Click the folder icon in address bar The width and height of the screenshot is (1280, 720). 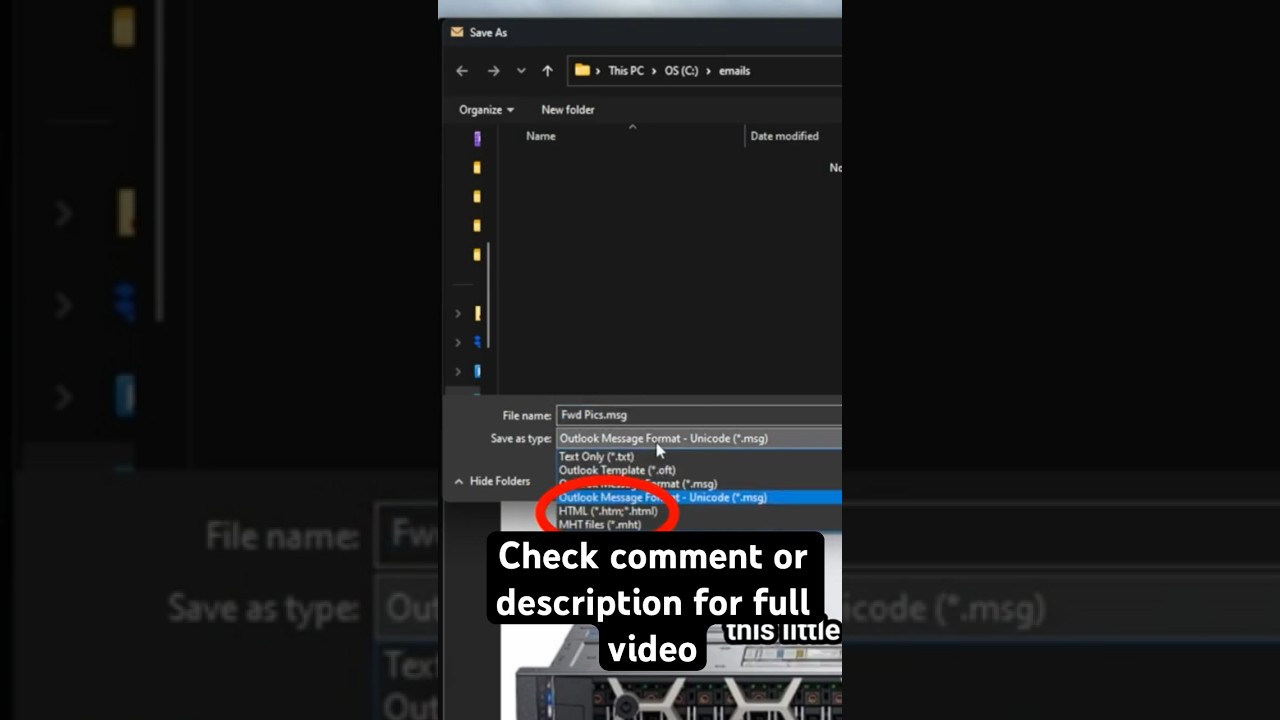[x=582, y=71]
